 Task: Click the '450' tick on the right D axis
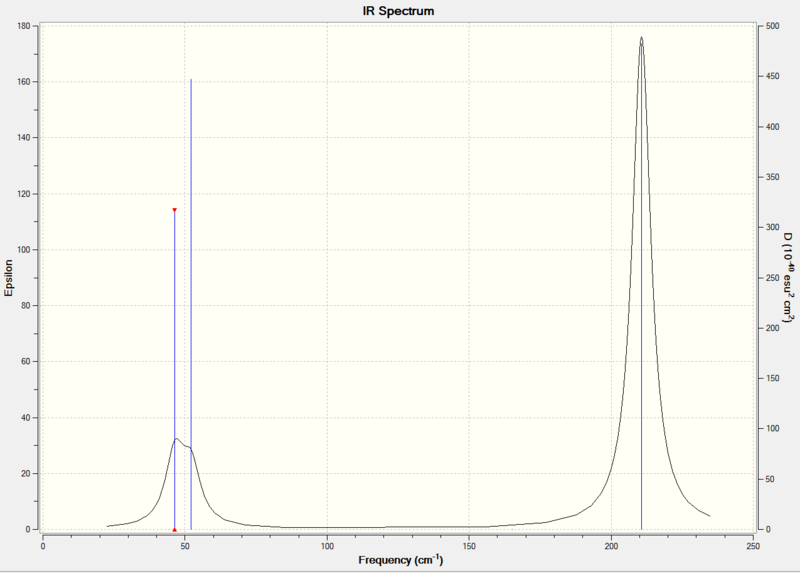[772, 76]
